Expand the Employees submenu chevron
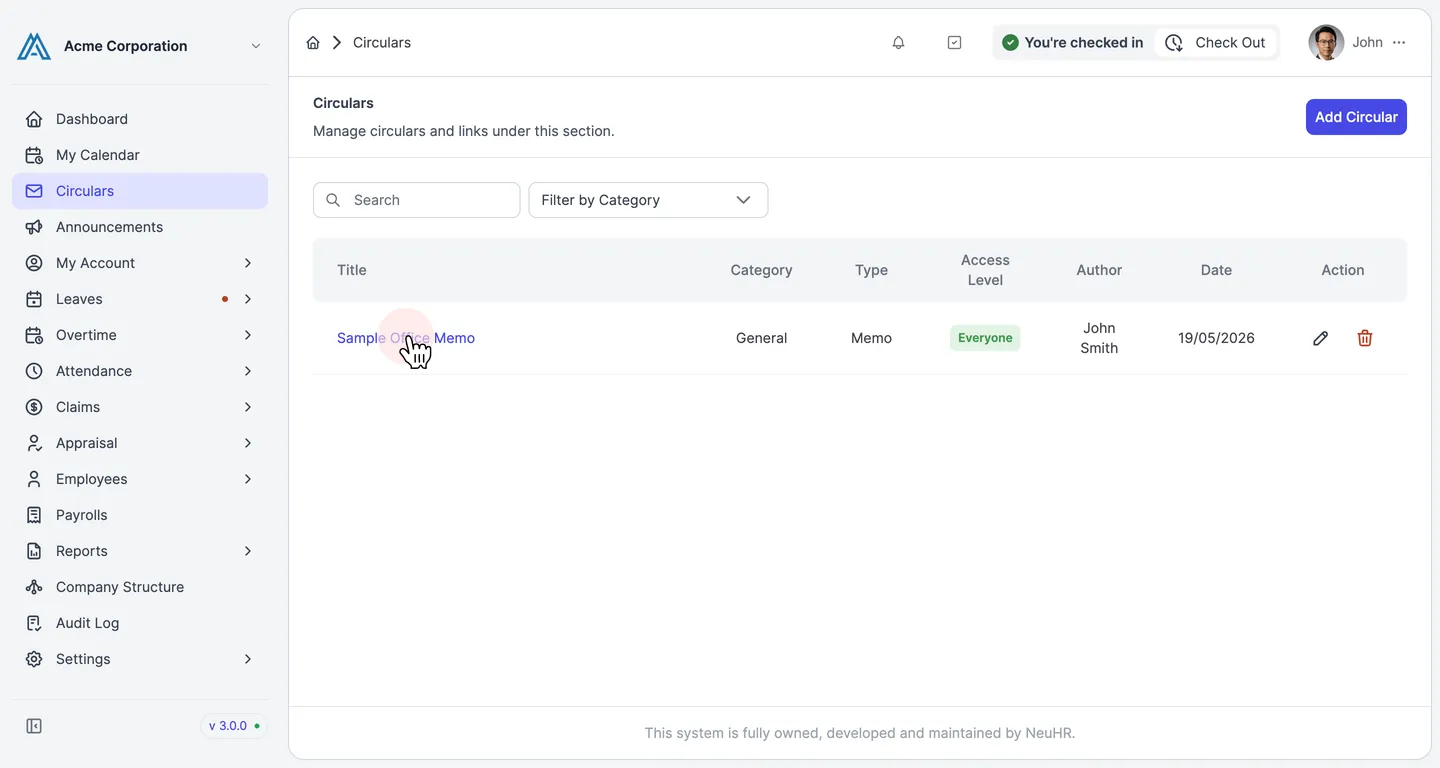This screenshot has width=1440, height=768. point(248,479)
